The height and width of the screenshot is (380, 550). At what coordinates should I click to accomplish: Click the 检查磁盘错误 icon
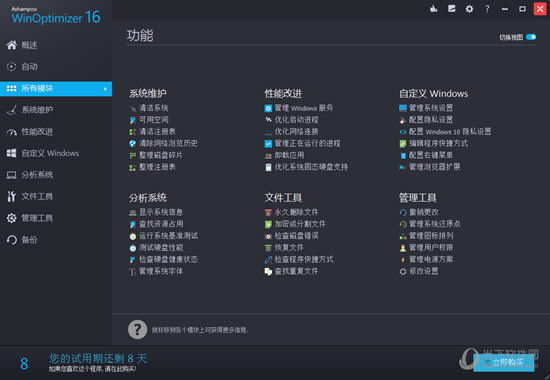pyautogui.click(x=268, y=236)
